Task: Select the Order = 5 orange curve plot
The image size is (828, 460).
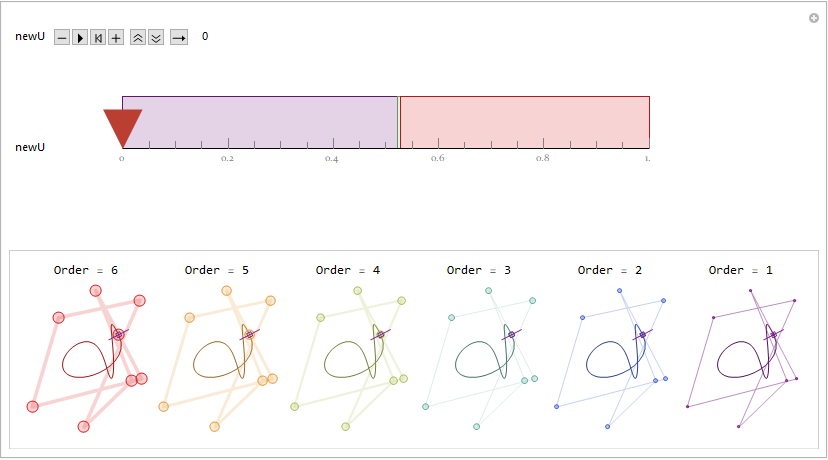Action: tap(218, 359)
